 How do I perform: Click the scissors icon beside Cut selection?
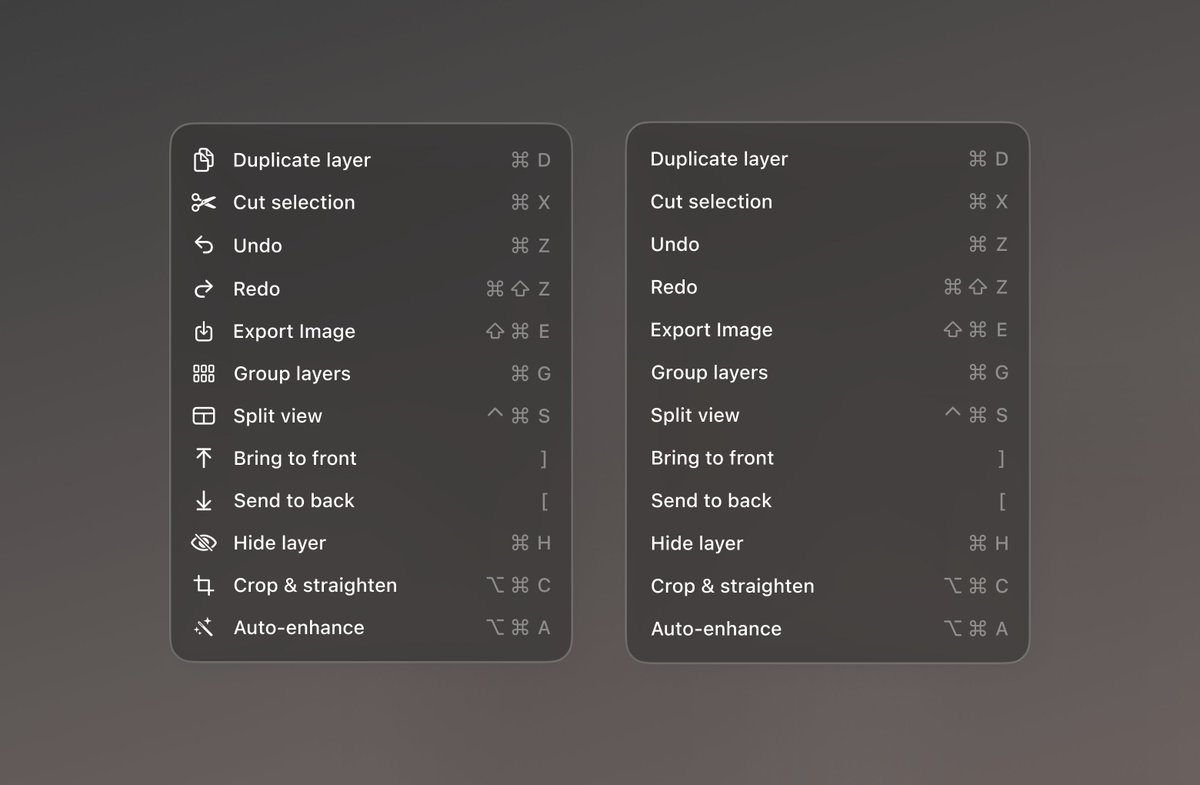point(204,203)
